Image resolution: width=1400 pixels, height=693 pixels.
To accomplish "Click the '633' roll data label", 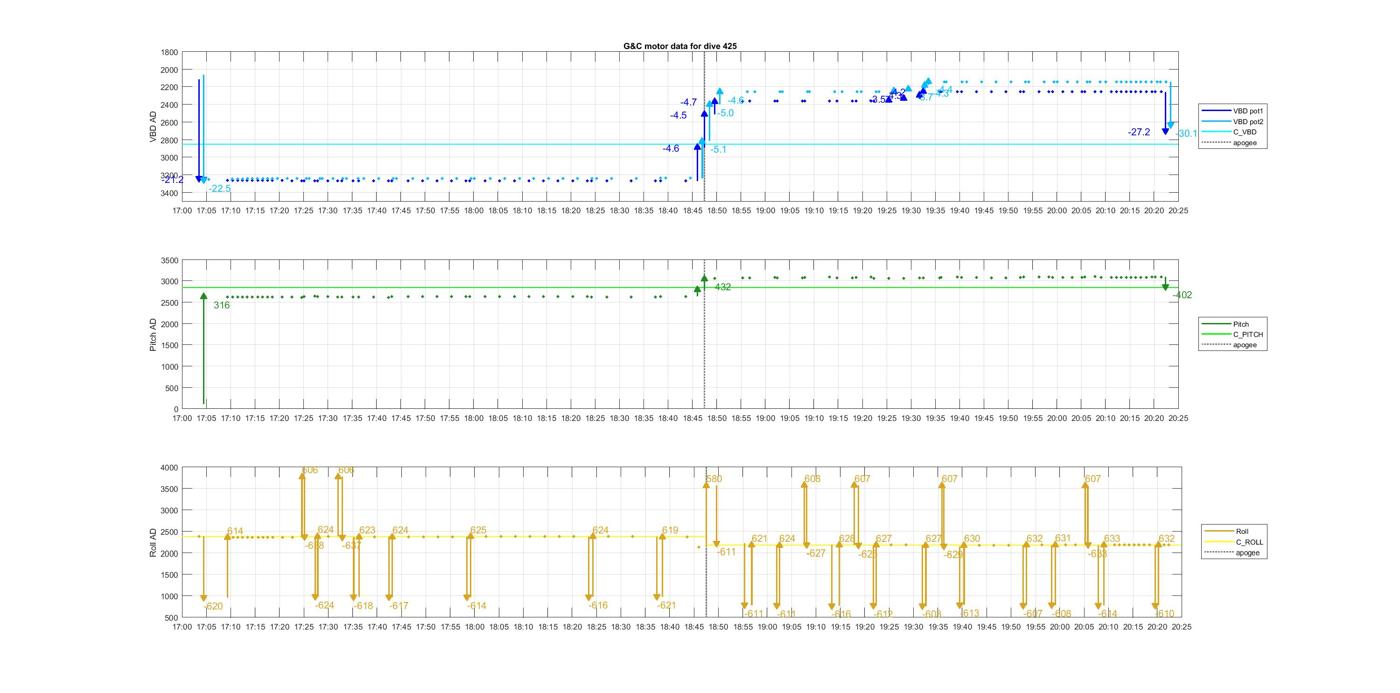I will (1112, 539).
